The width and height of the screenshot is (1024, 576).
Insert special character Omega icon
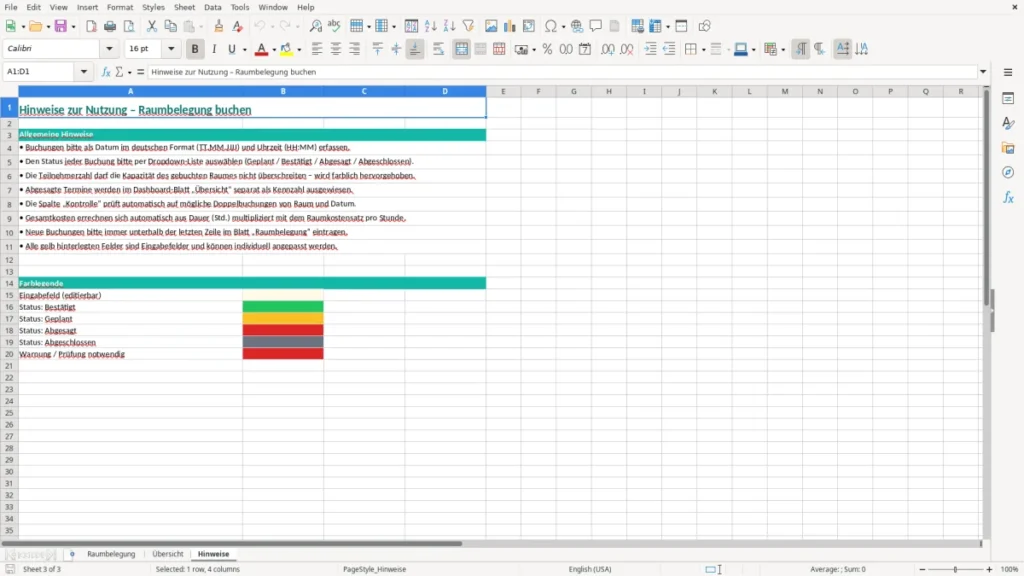551,26
